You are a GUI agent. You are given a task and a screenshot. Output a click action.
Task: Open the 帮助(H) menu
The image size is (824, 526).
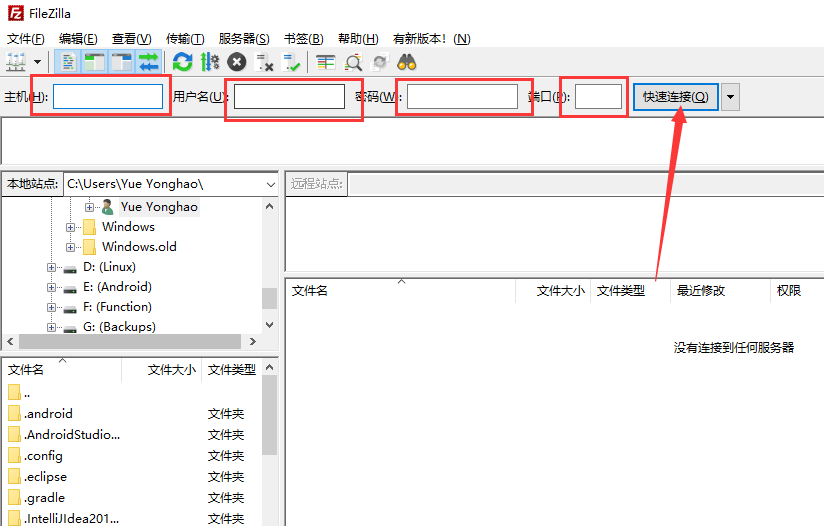tap(358, 39)
